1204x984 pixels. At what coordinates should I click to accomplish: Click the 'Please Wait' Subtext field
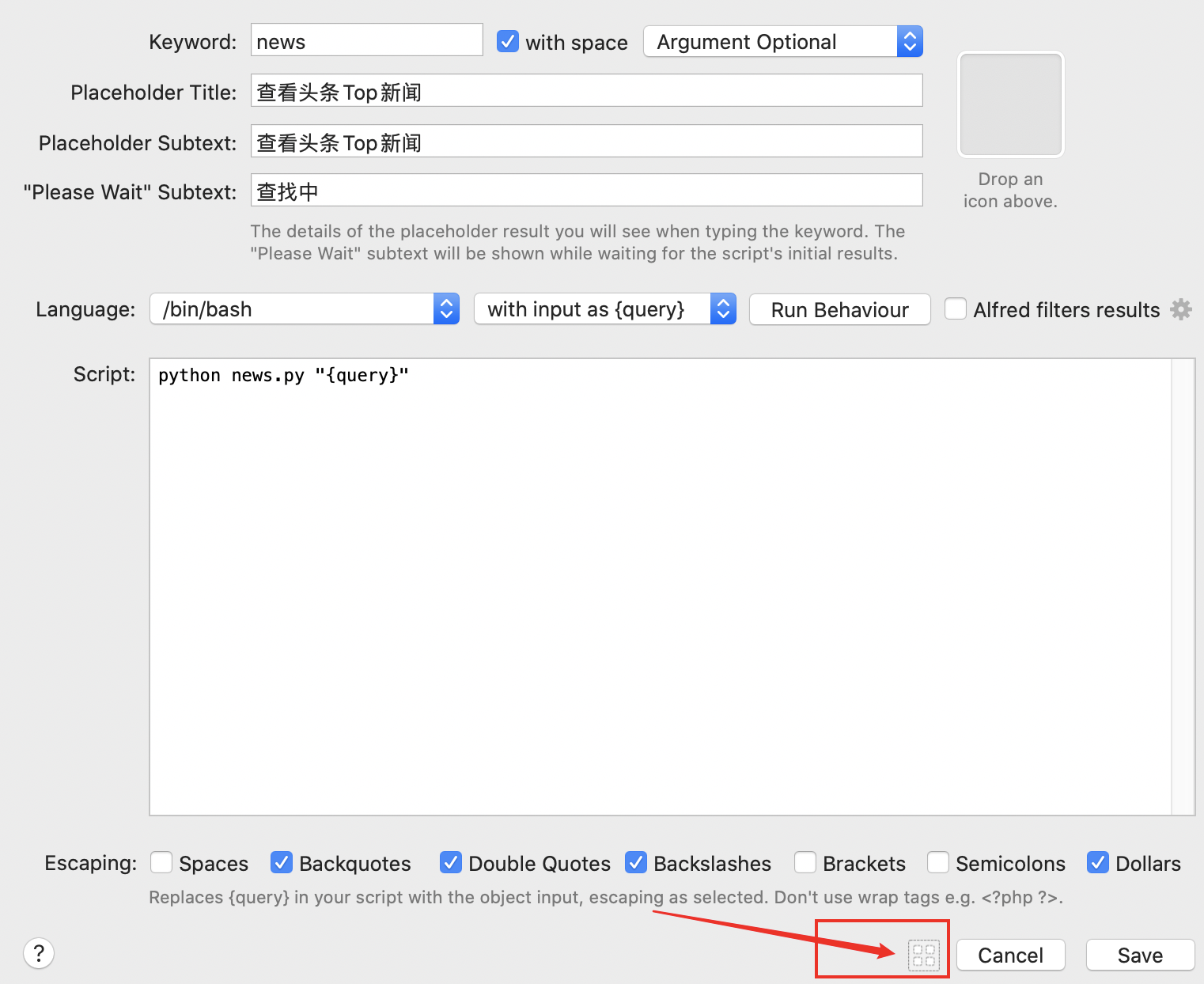point(587,190)
